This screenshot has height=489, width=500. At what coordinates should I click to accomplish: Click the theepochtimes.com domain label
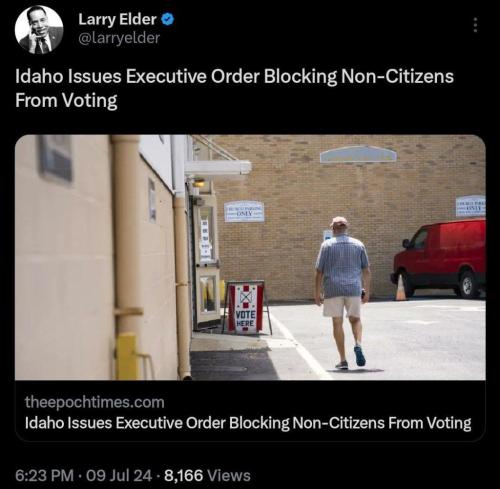(94, 402)
